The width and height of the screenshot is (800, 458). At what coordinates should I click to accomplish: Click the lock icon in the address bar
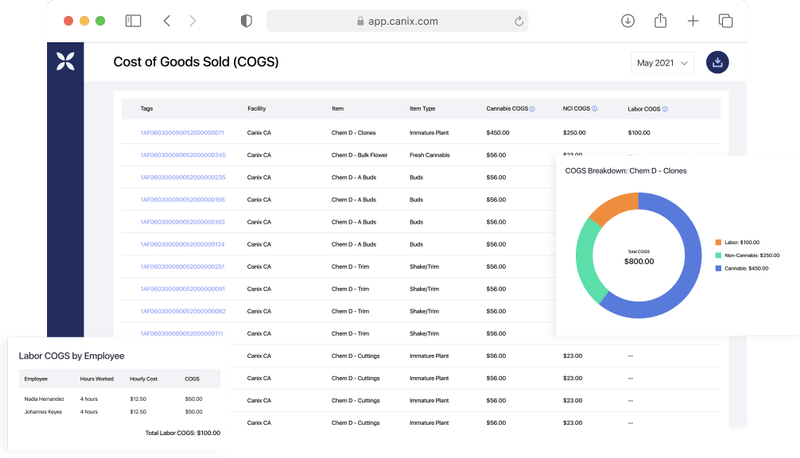(360, 21)
